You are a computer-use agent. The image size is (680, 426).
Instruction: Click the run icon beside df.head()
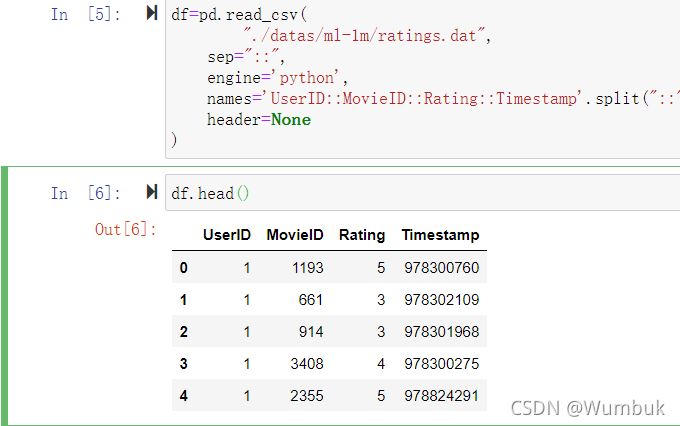pyautogui.click(x=152, y=192)
